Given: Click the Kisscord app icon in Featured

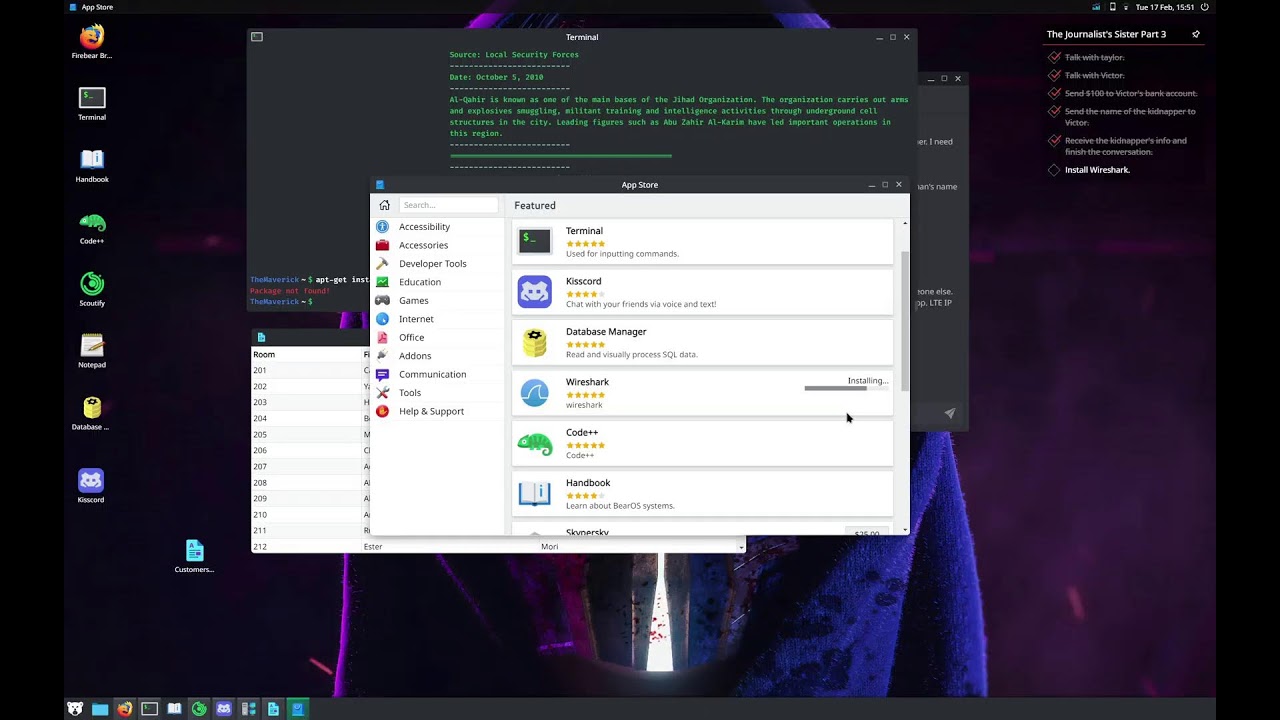Looking at the screenshot, I should coord(535,292).
